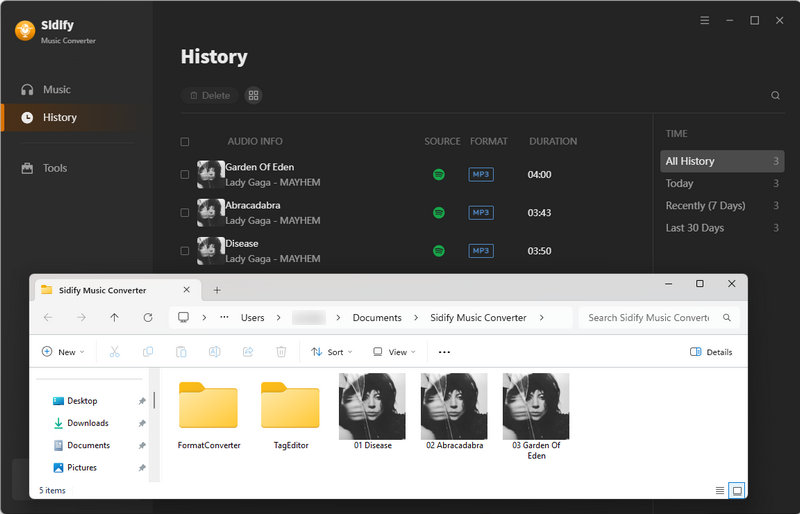The image size is (800, 514).
Task: Show hidden path items via ellipsis in address bar
Action: (224, 317)
